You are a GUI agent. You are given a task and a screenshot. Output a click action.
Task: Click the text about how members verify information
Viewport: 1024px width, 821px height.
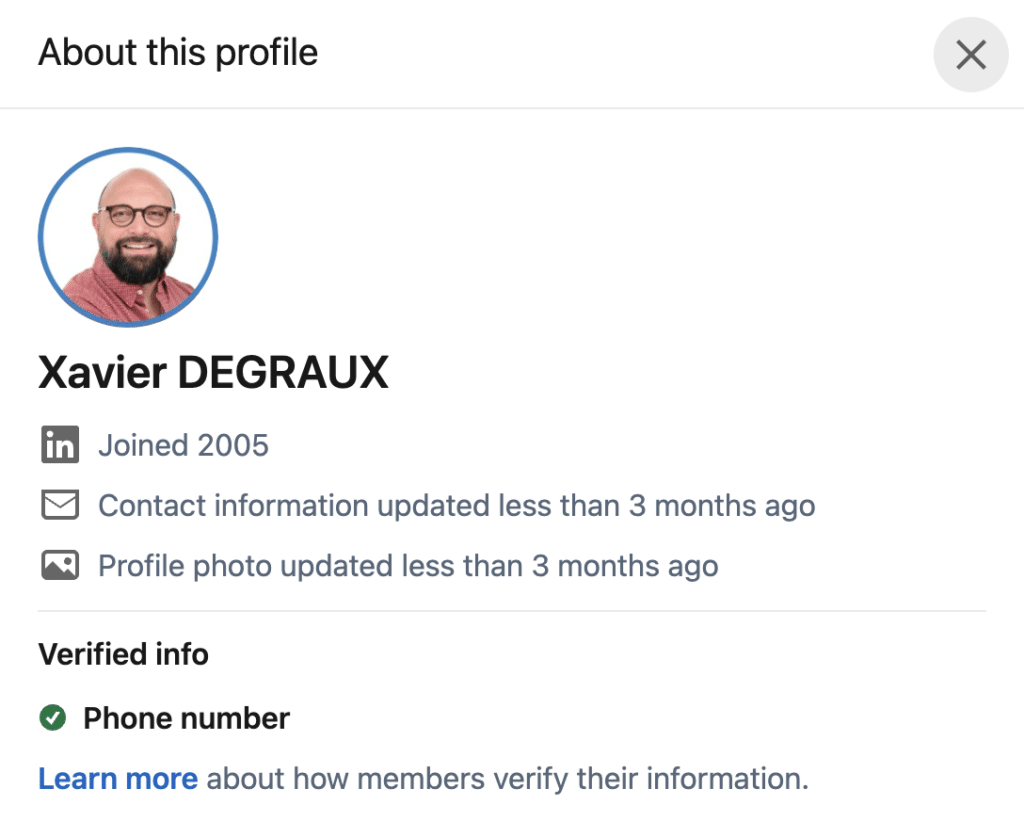pos(507,778)
